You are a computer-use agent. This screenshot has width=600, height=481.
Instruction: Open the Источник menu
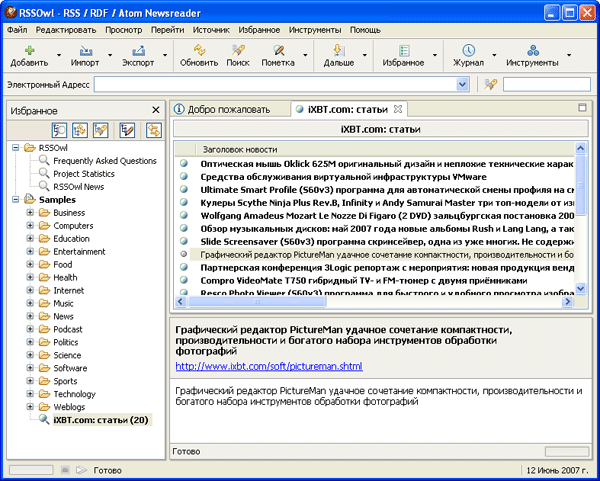point(211,30)
